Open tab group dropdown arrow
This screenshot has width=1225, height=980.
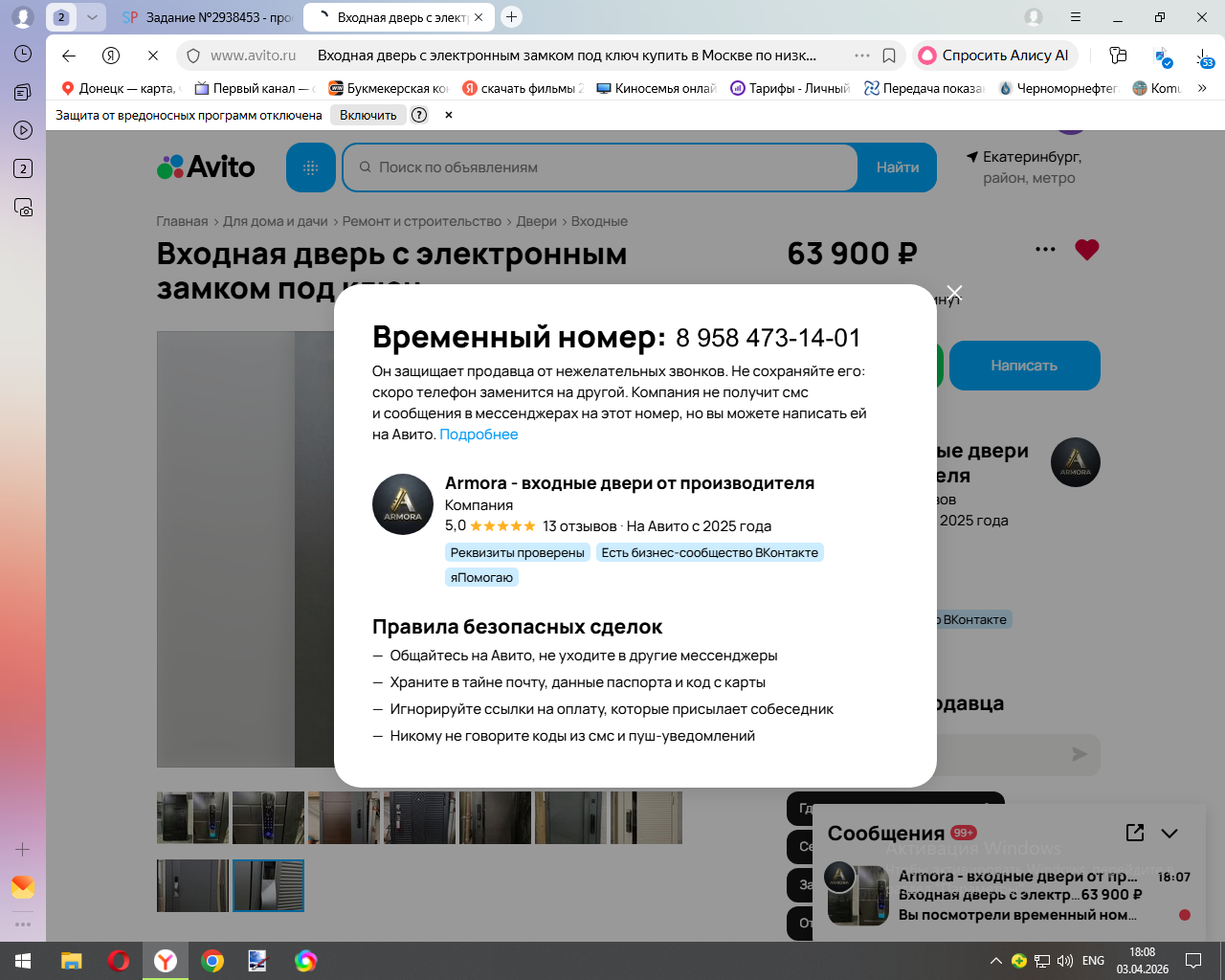[92, 17]
